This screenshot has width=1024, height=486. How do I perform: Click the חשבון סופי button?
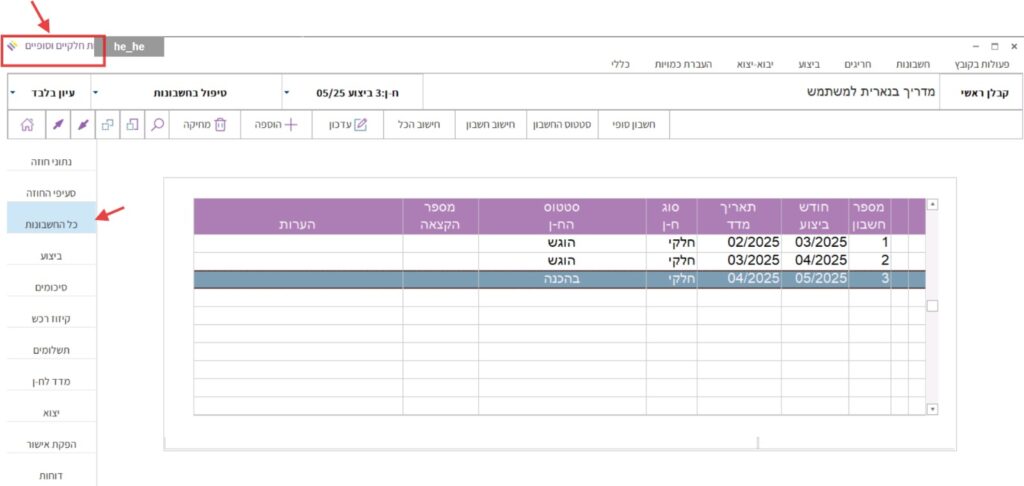pos(634,125)
